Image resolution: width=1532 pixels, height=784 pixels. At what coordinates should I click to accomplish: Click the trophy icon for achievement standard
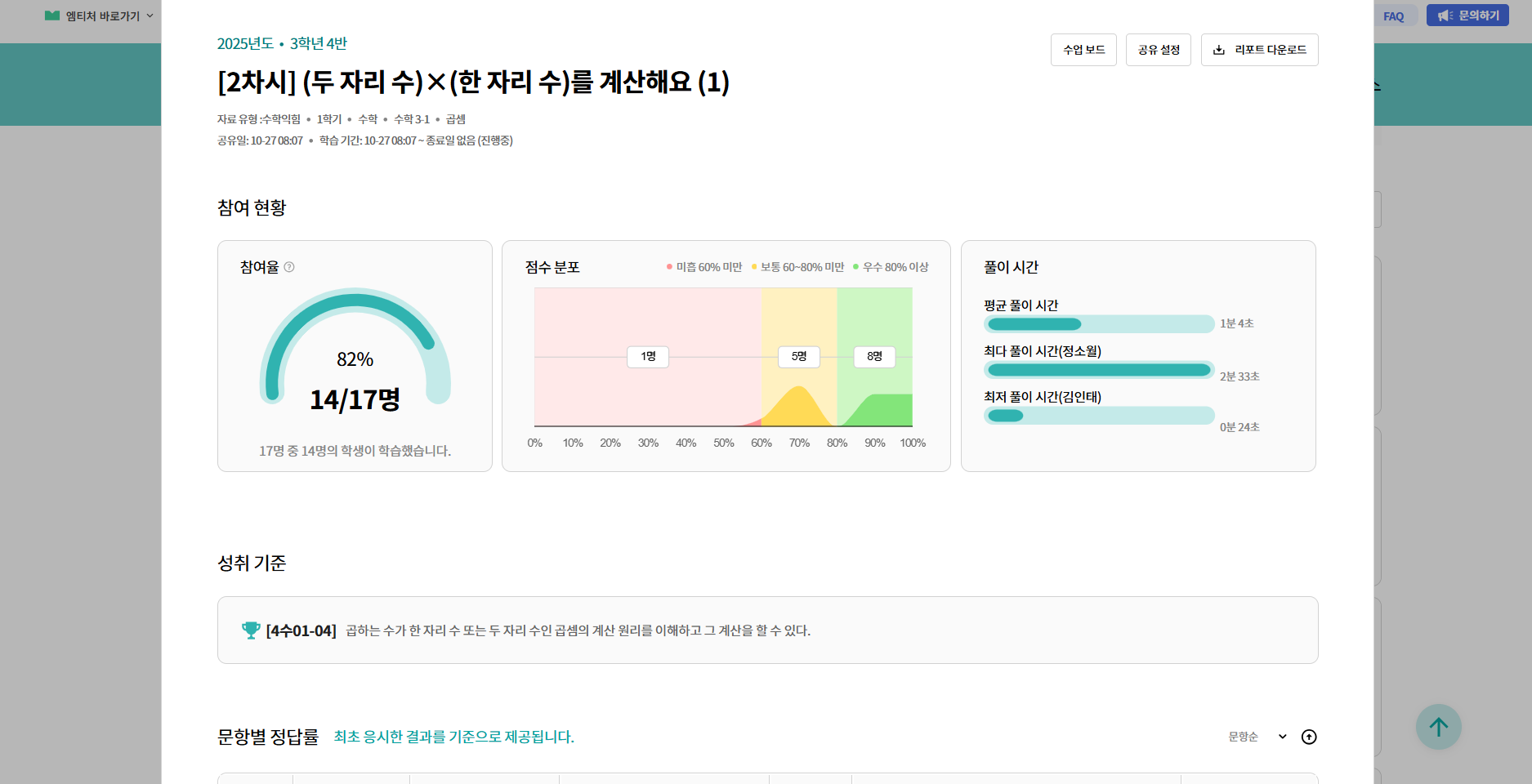point(251,630)
